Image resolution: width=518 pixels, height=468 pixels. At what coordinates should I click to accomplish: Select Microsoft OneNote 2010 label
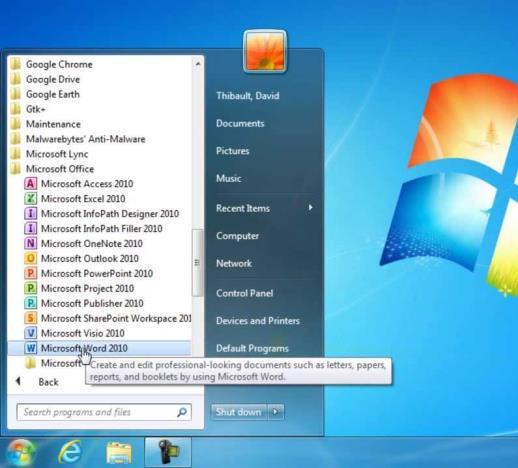92,244
